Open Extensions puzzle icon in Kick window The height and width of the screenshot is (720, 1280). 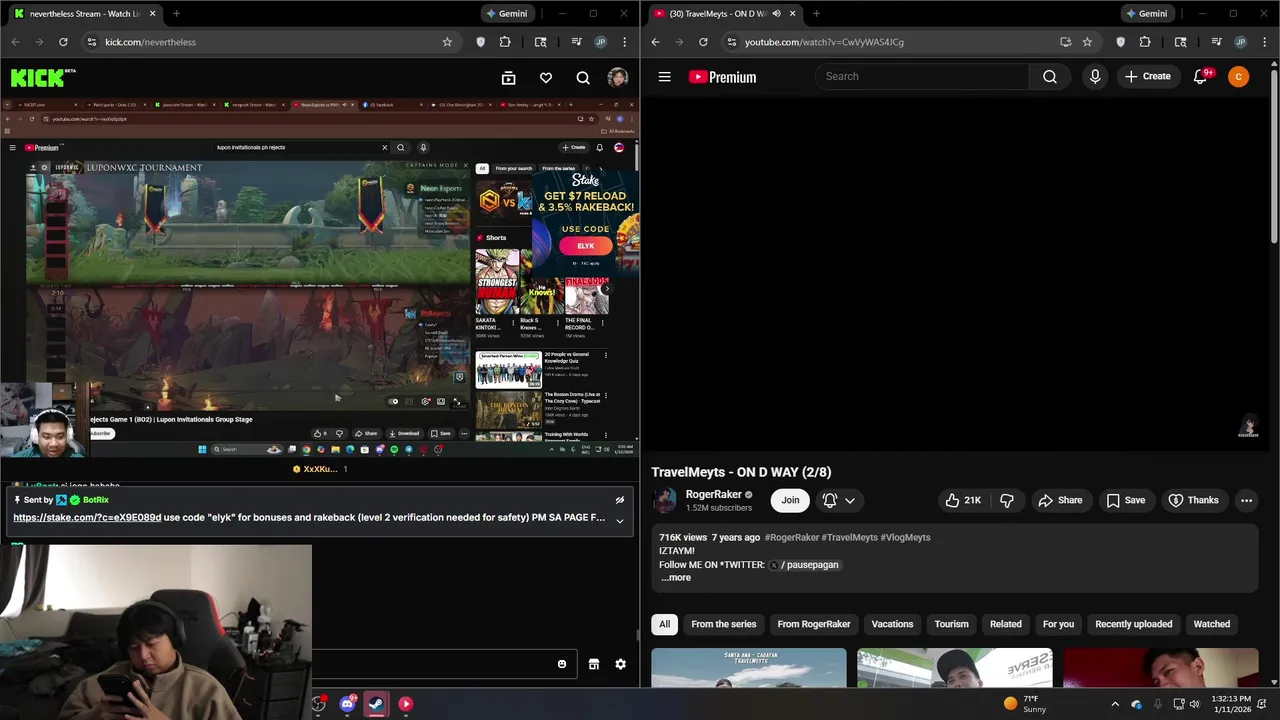[x=505, y=42]
